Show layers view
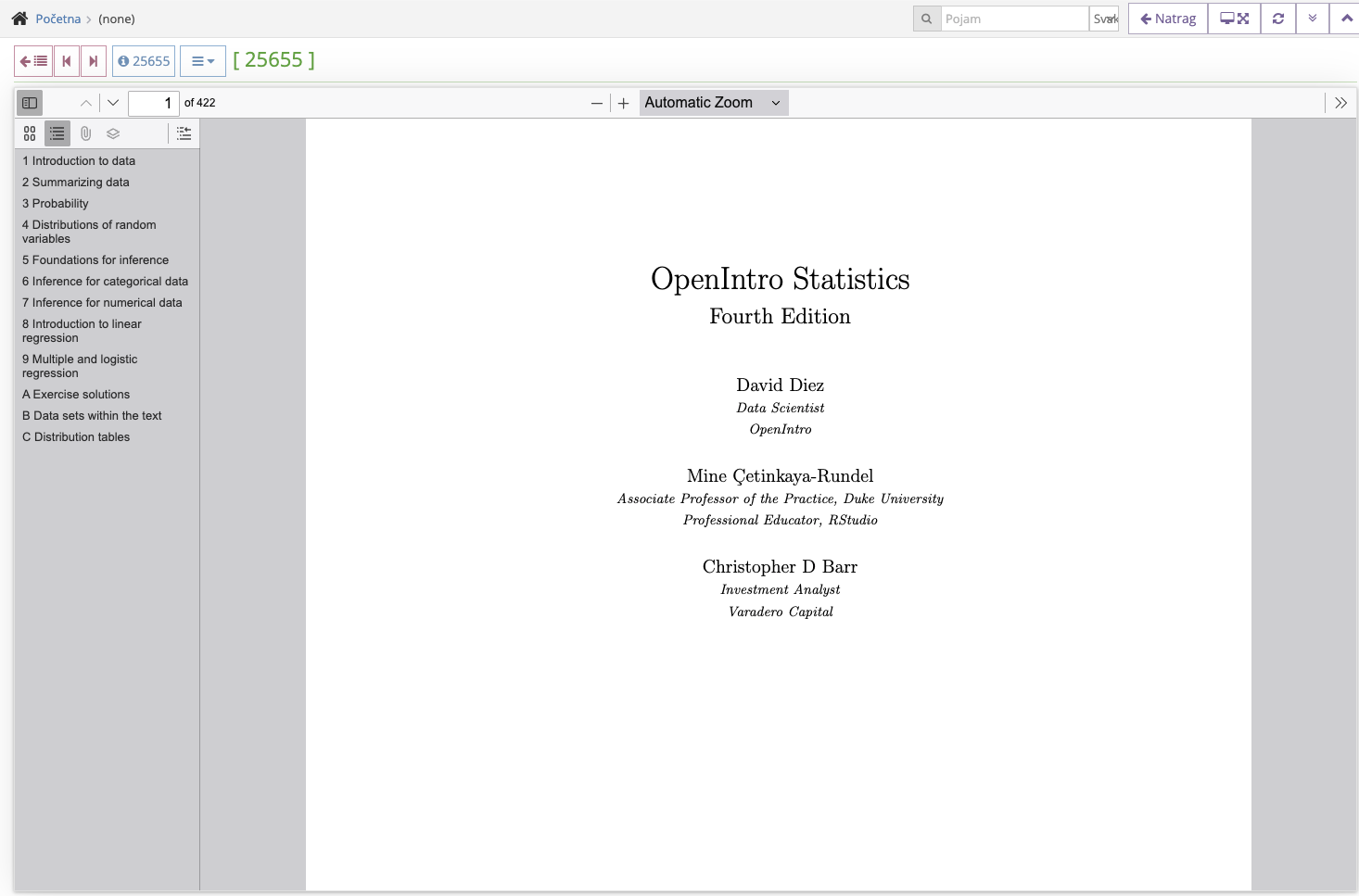Screen dimensions: 1359x896 click(x=113, y=133)
